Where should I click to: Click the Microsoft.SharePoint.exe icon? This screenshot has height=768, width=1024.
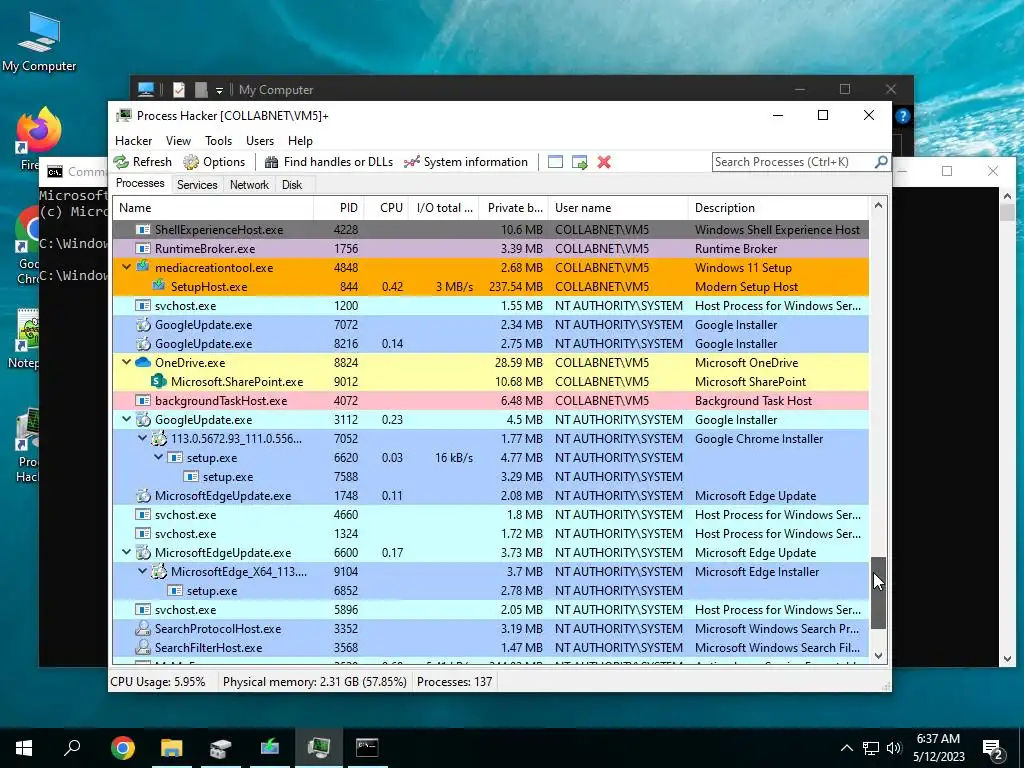click(x=159, y=381)
